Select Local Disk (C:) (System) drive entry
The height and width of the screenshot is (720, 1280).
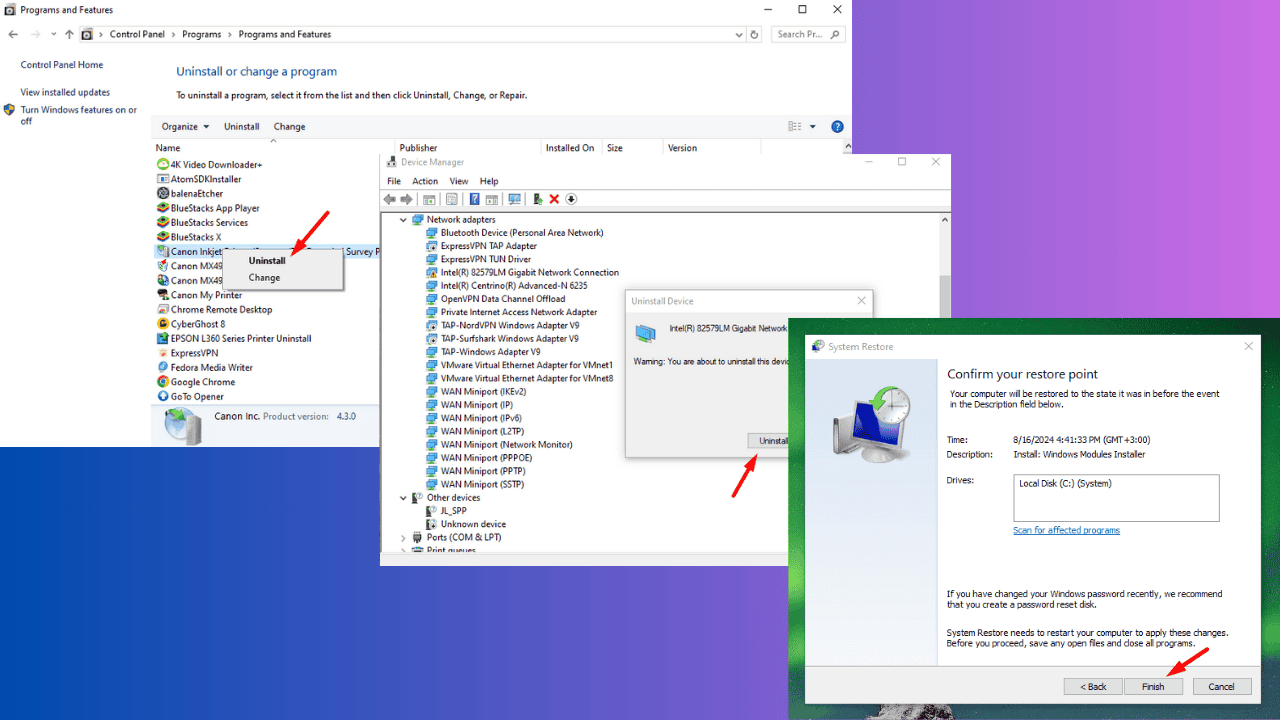click(x=1065, y=484)
